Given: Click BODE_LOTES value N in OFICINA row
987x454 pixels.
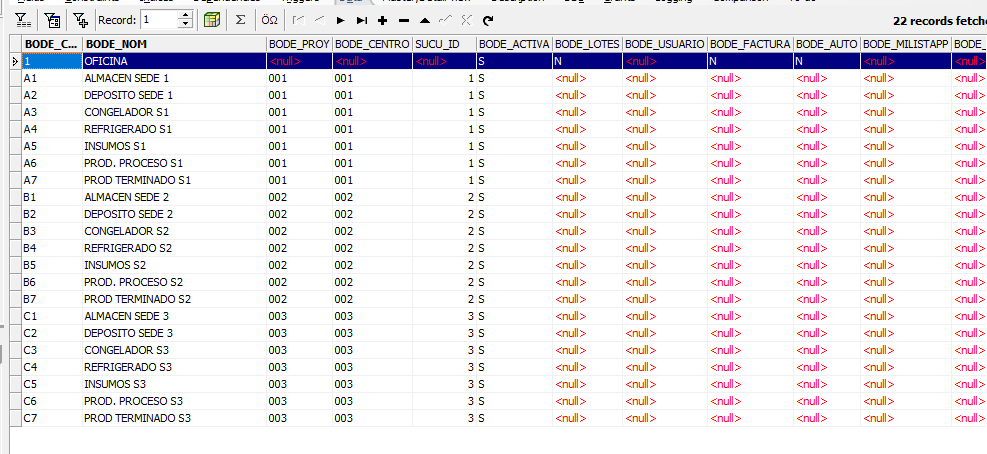Looking at the screenshot, I should coord(587,61).
